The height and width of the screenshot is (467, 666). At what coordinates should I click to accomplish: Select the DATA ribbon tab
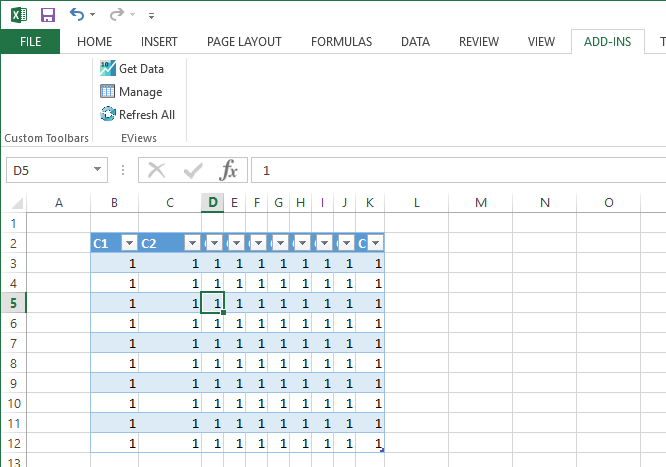click(415, 41)
